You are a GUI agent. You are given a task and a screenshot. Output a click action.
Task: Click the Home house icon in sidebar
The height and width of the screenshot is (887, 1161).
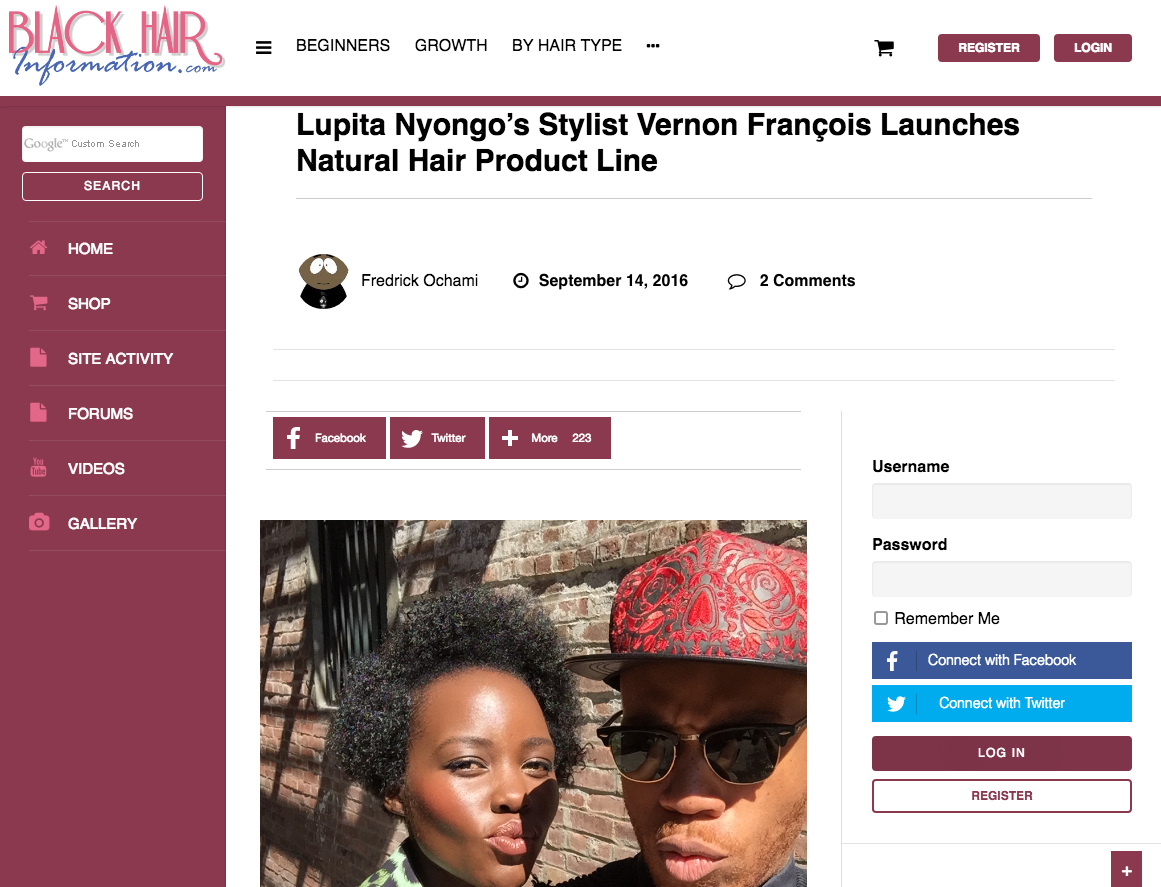[x=39, y=248]
